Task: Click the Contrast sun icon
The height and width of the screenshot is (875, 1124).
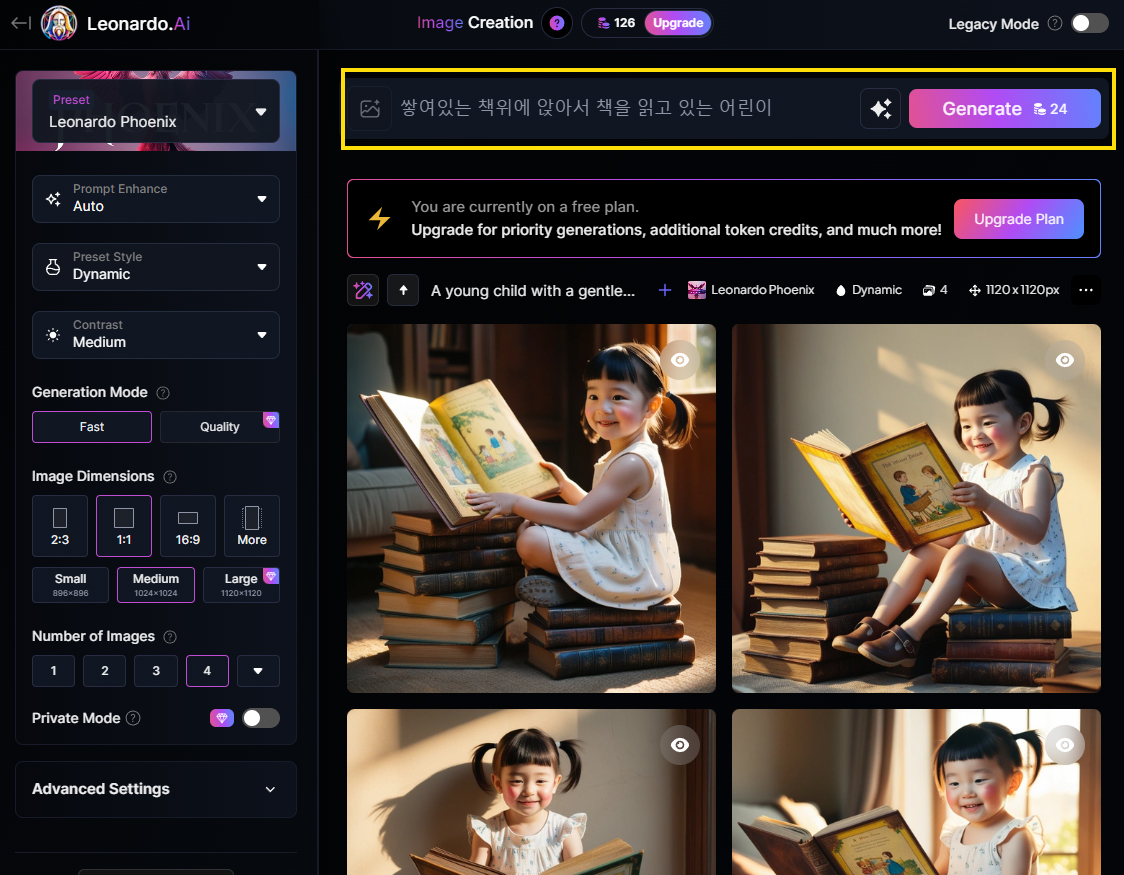Action: coord(53,335)
